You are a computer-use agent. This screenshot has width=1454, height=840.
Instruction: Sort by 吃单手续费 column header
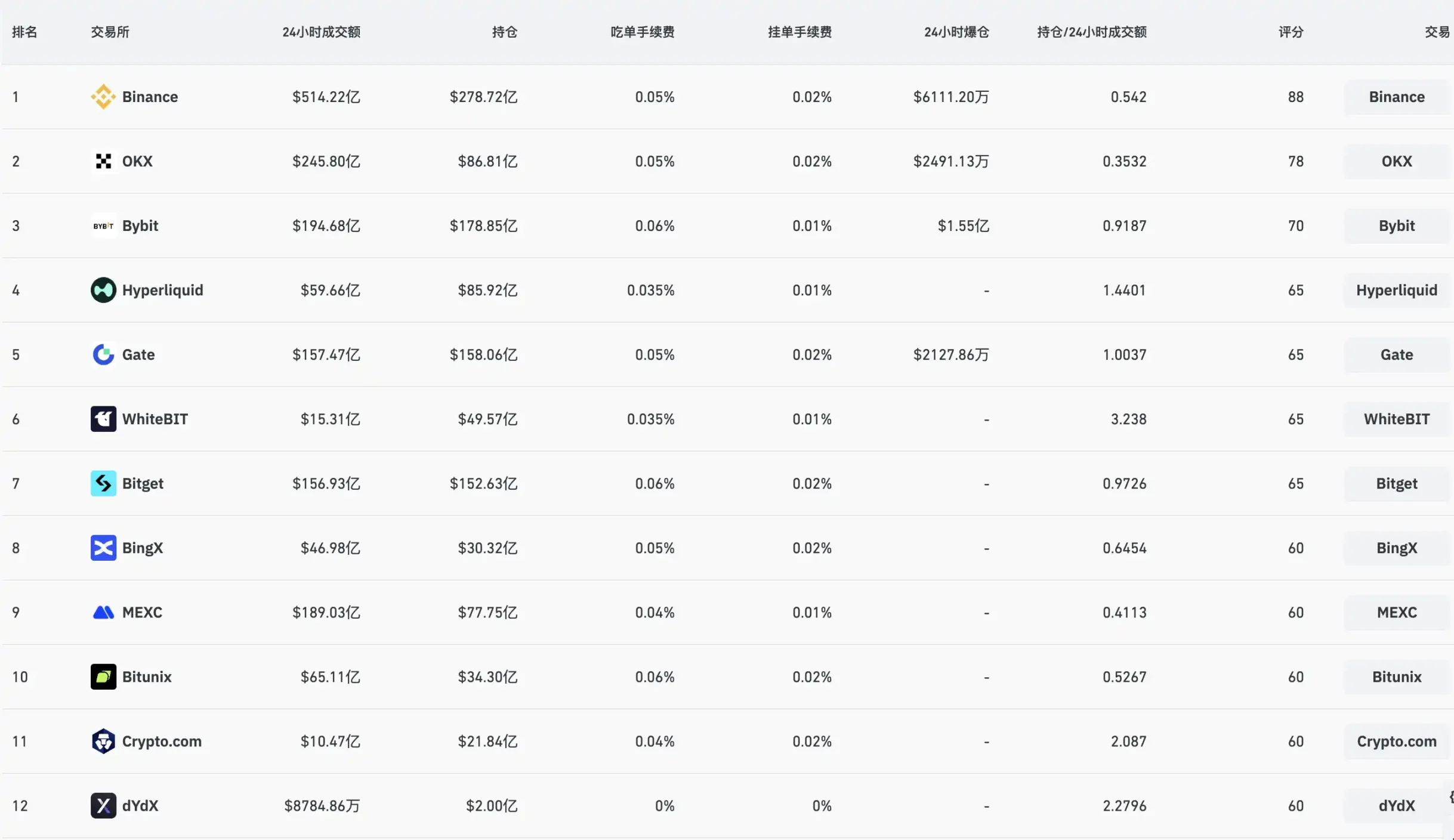(x=642, y=32)
